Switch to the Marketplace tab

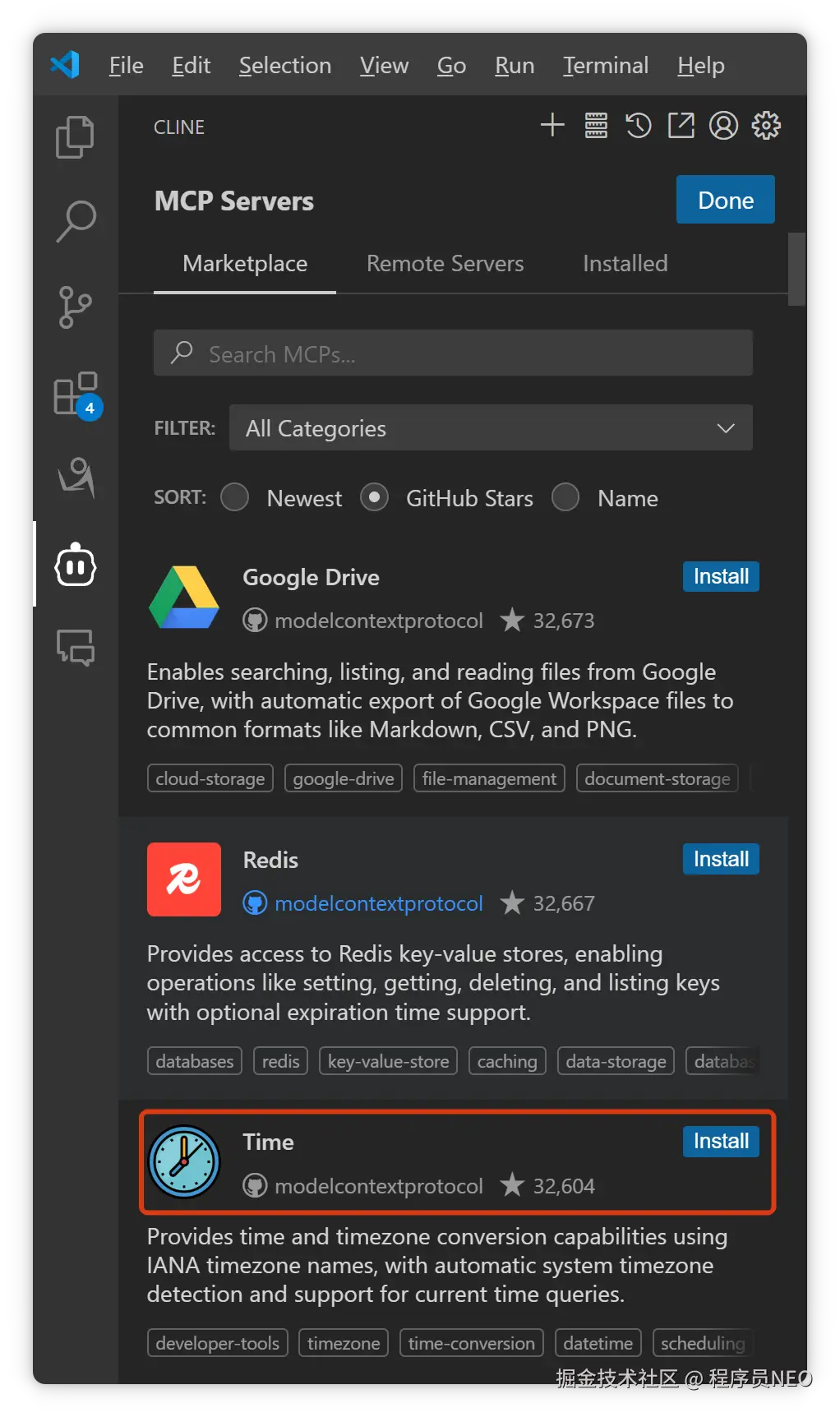click(245, 264)
